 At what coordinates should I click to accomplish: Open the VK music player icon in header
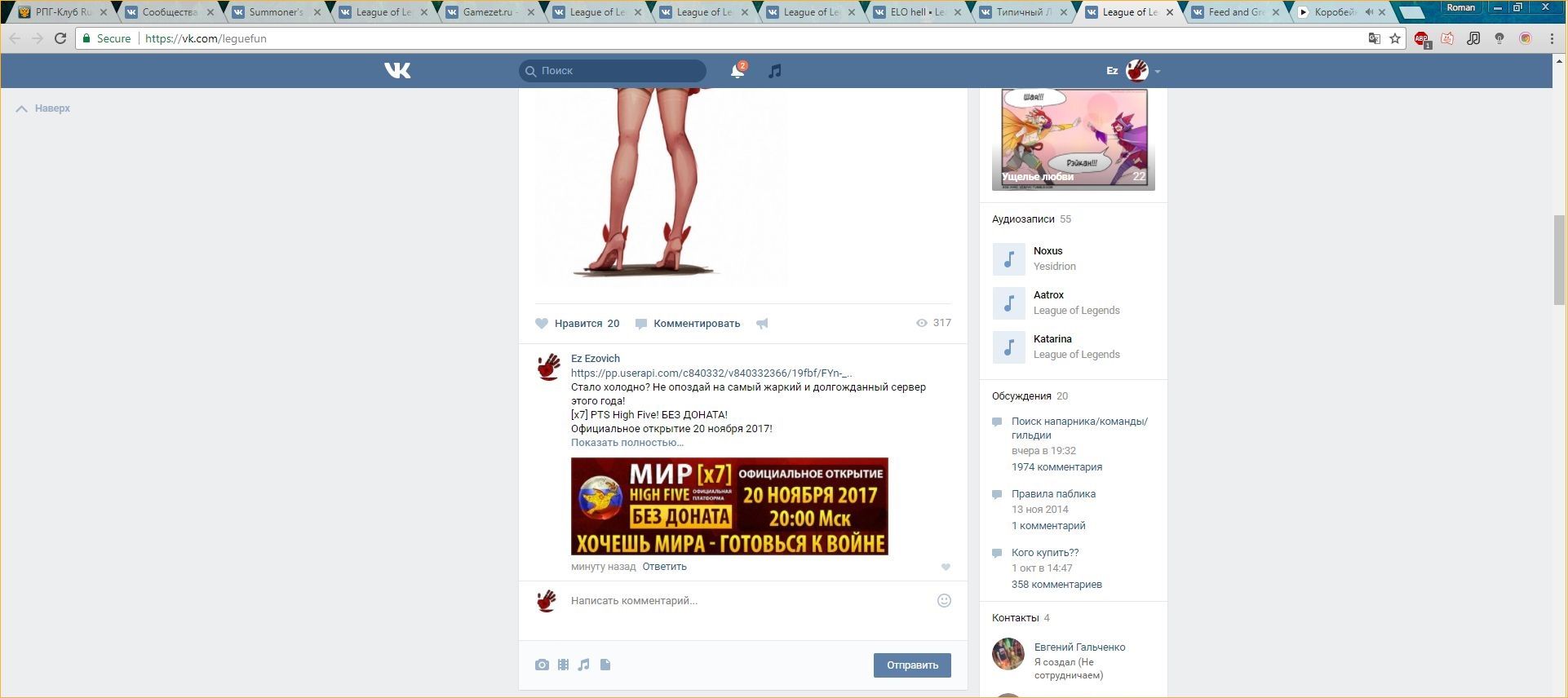click(x=775, y=71)
